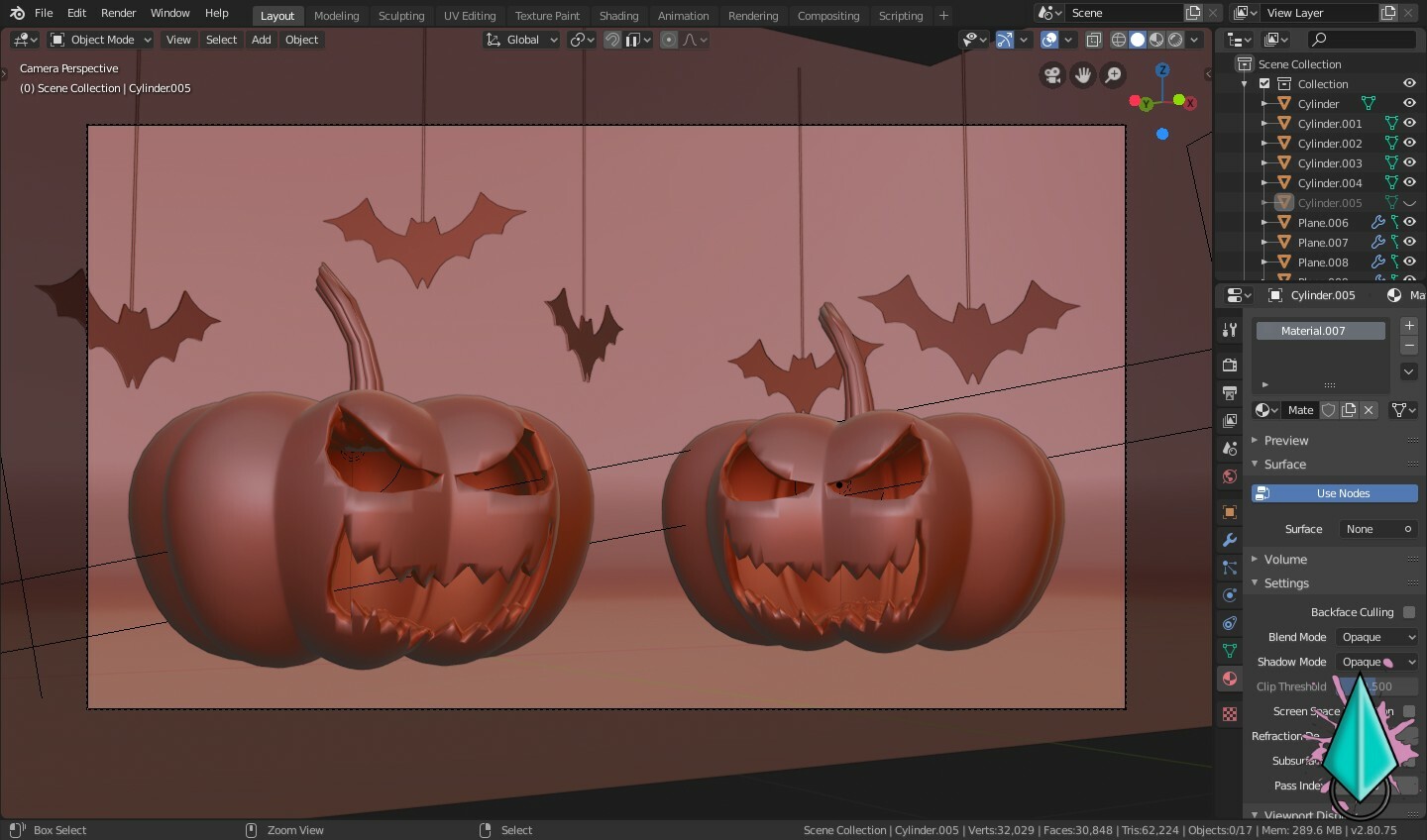The height and width of the screenshot is (840, 1427).
Task: Click the outliner search filter field
Action: tap(1362, 40)
